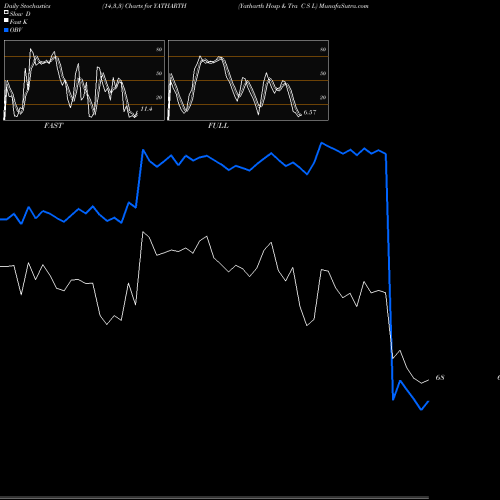500x500 pixels.
Task: Click the 20 level label in FULL chart
Action: pos(323,97)
